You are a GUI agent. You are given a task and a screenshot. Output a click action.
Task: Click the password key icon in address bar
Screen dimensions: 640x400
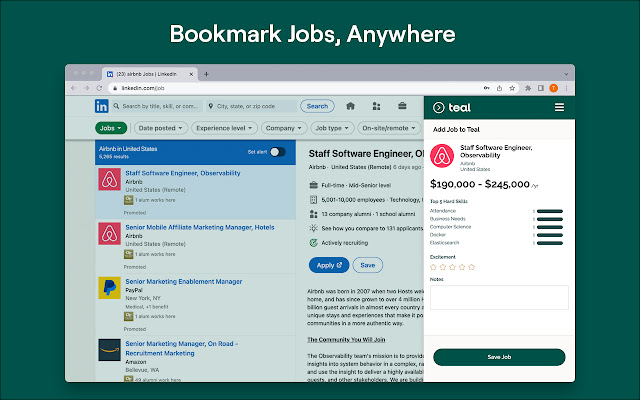click(x=487, y=88)
